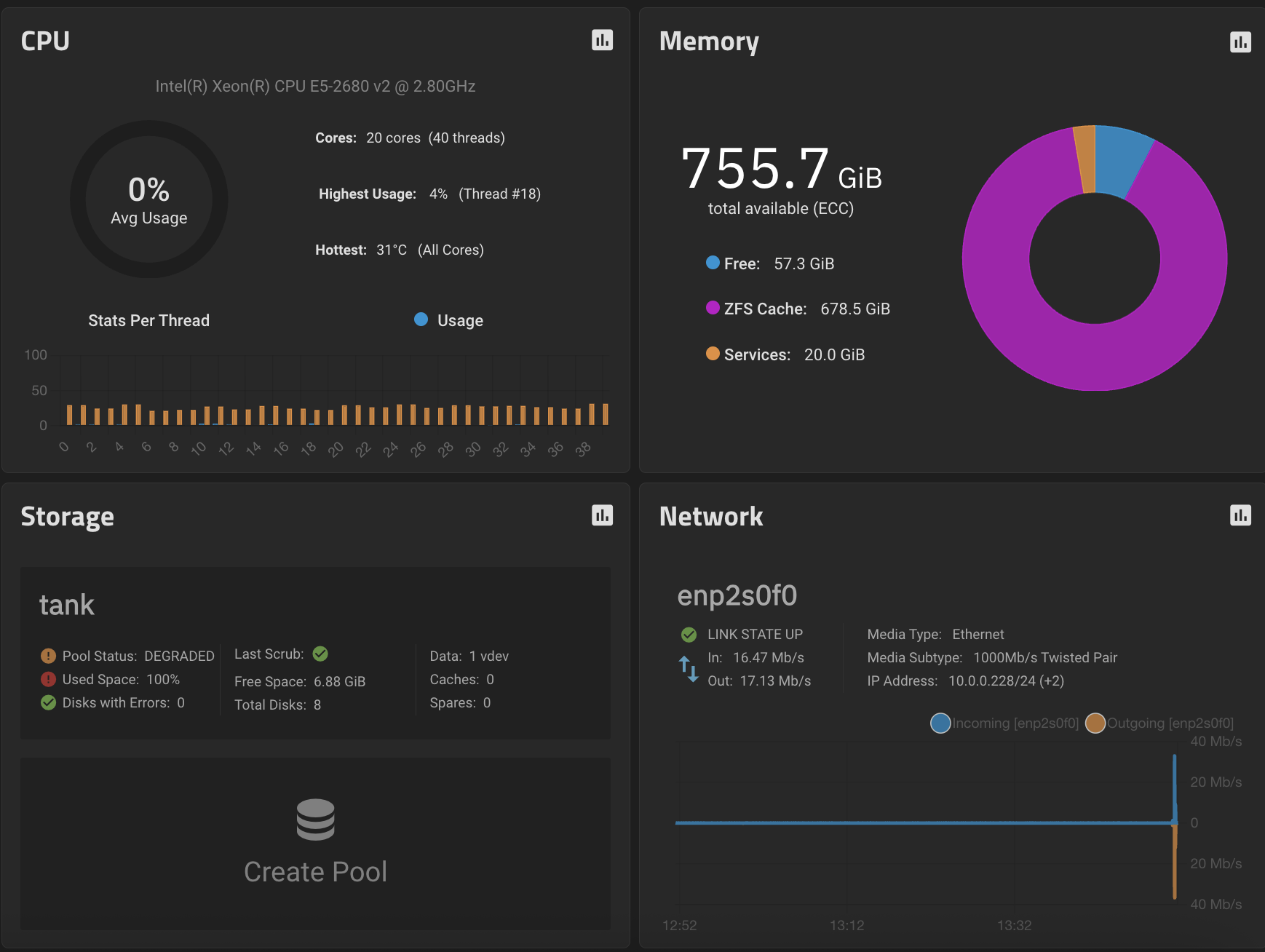This screenshot has height=952, width=1265.
Task: Open CPU reports via bar chart icon
Action: tap(601, 41)
